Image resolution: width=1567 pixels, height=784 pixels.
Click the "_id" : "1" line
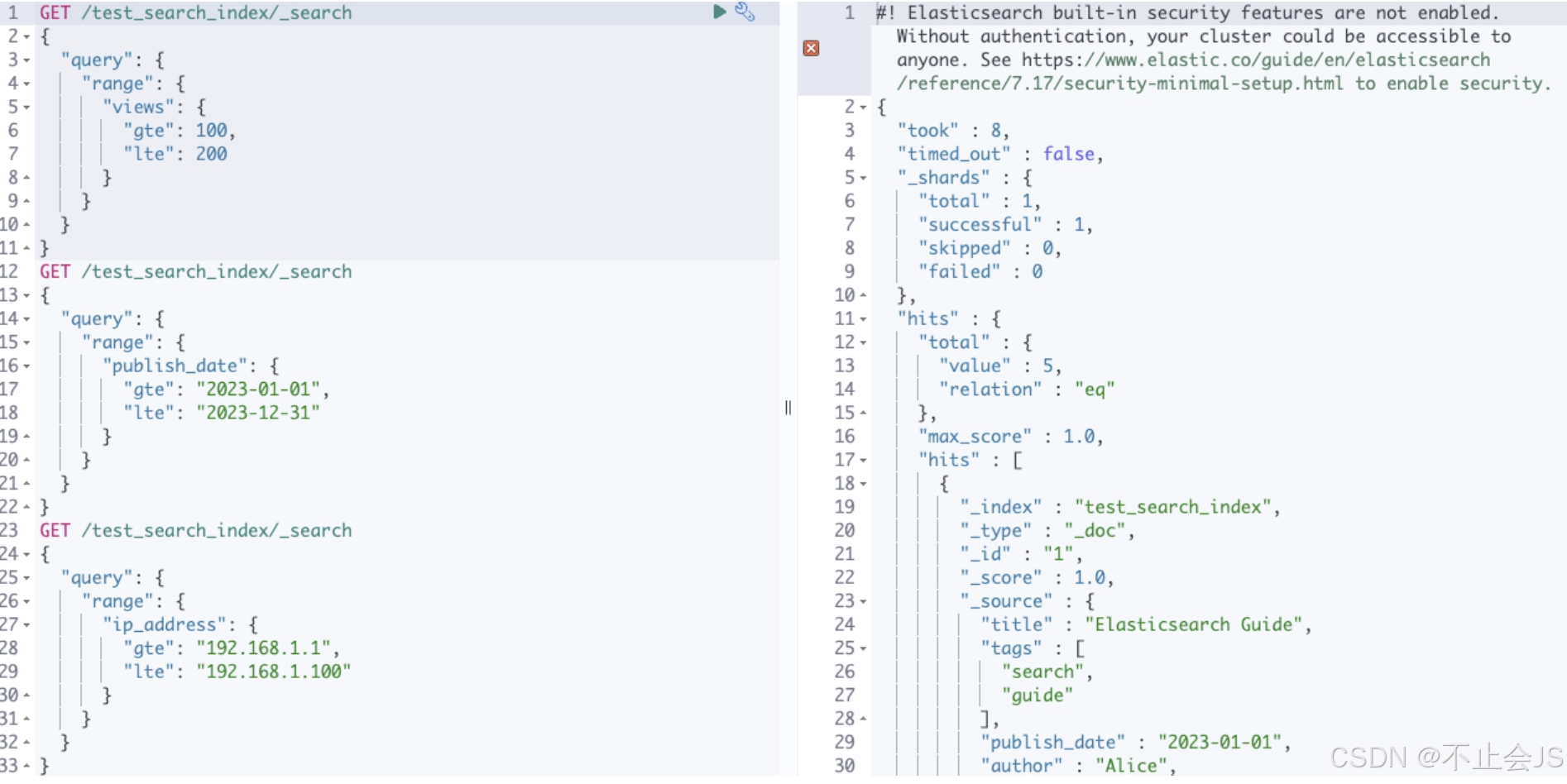click(x=1021, y=554)
